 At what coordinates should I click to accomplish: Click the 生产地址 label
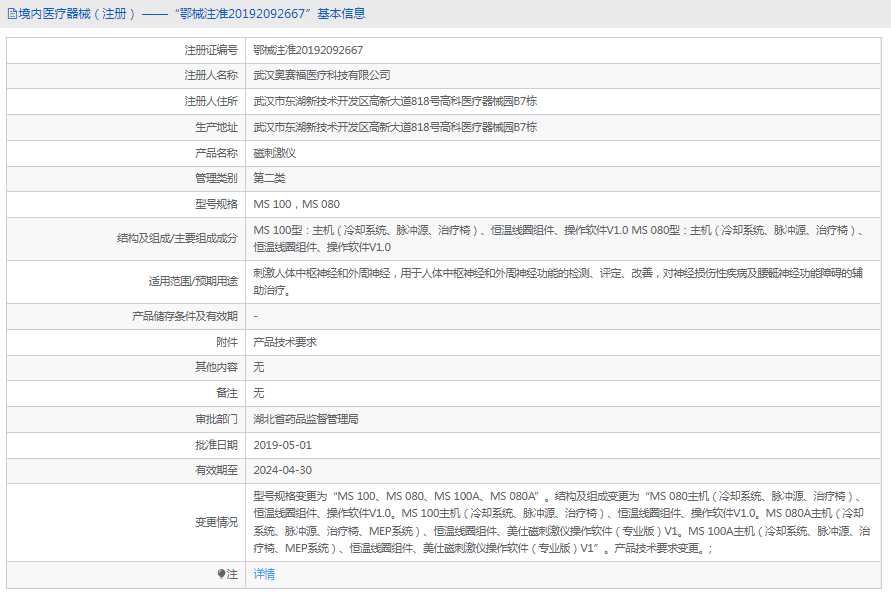[x=216, y=127]
